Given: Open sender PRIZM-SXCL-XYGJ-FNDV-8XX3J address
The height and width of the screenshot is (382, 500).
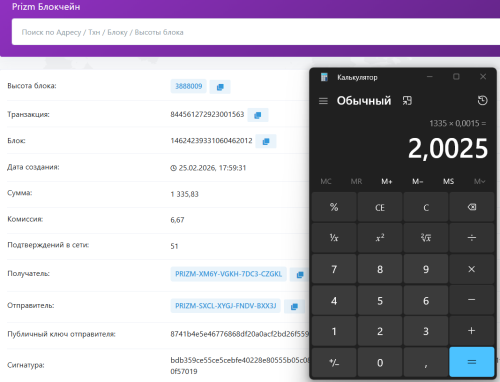Looking at the screenshot, I should coord(226,306).
